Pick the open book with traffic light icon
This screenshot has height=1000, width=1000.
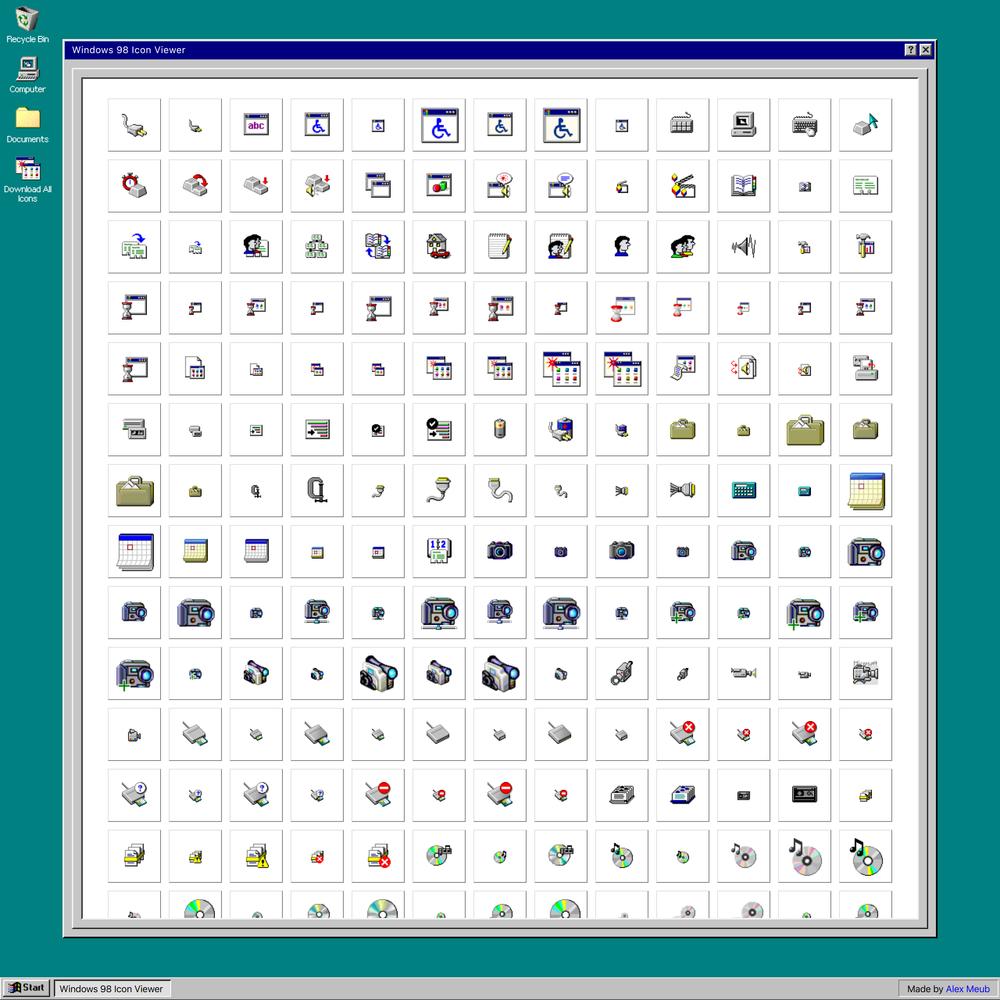pyautogui.click(x=744, y=186)
